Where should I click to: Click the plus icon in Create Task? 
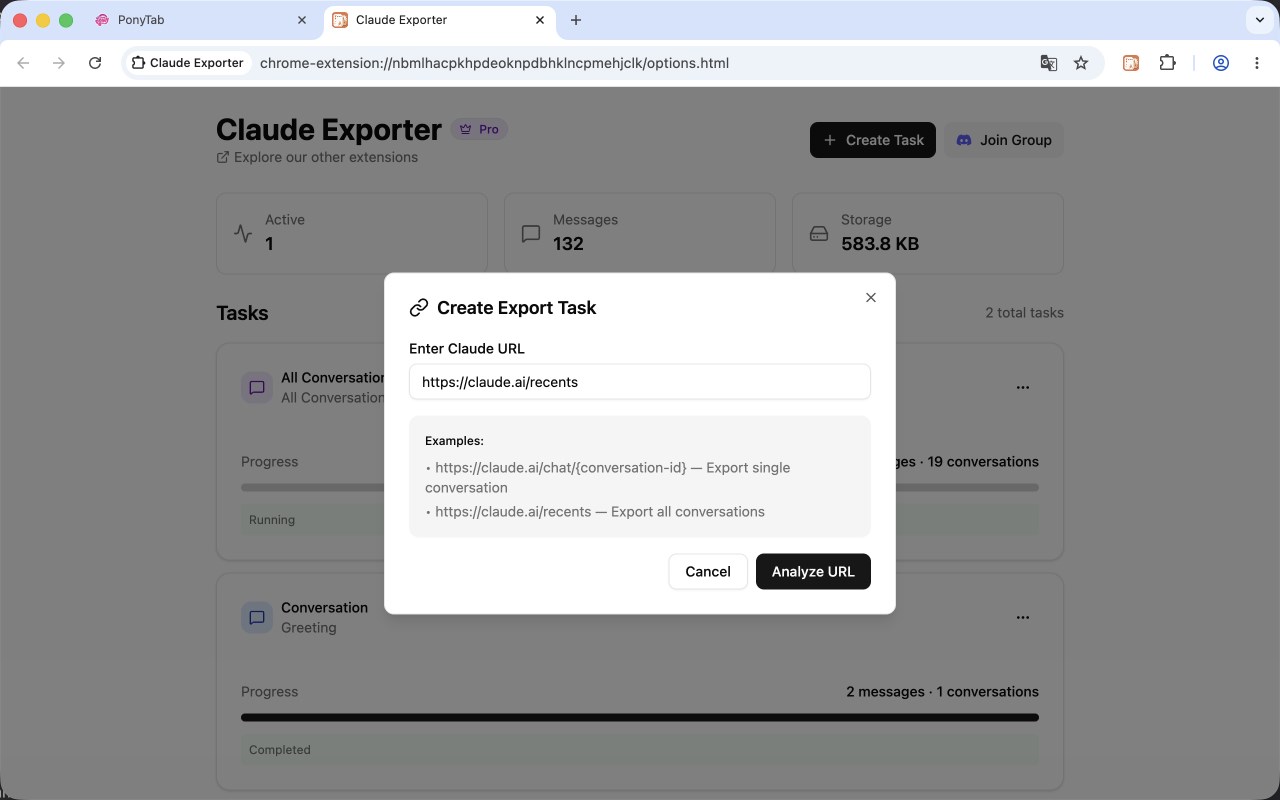tap(829, 140)
